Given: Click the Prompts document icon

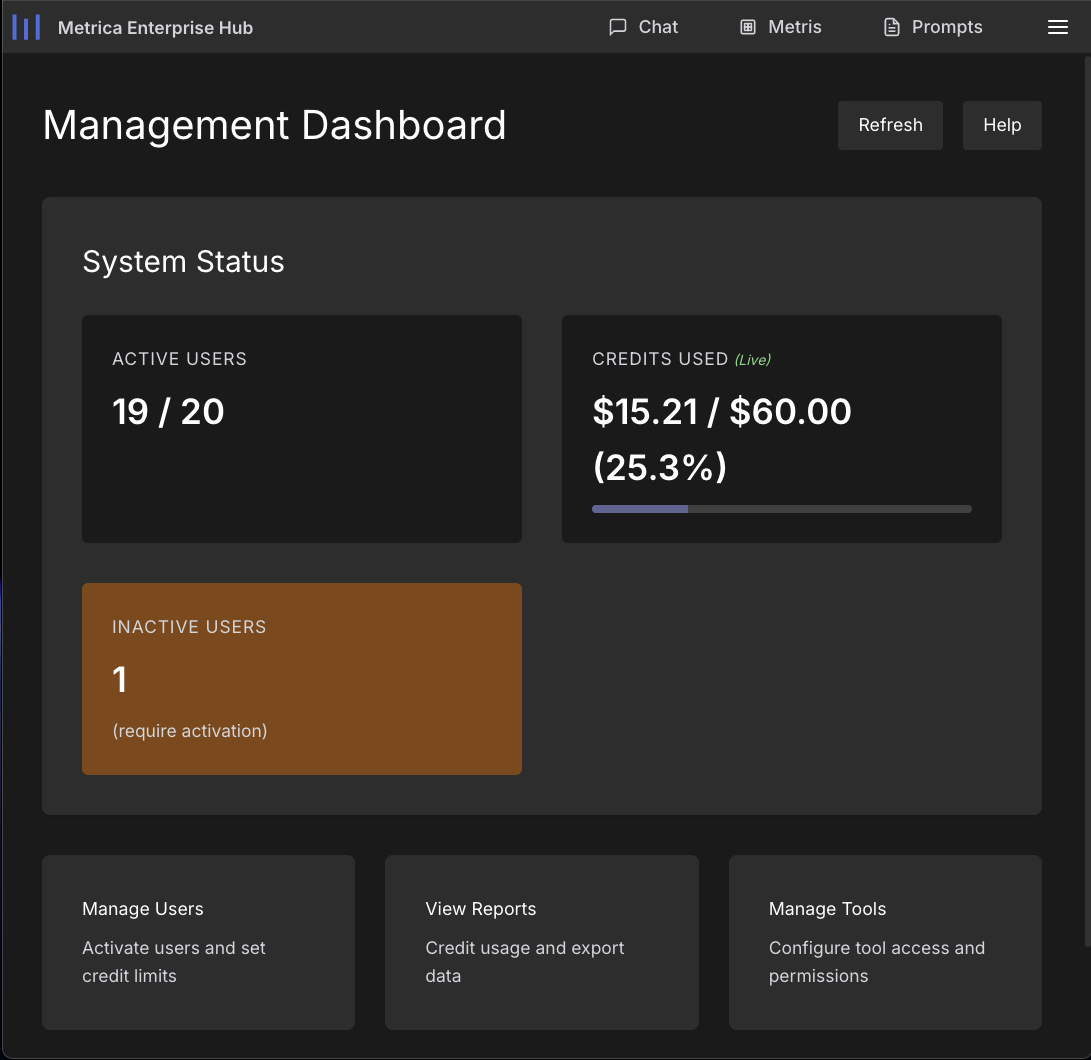Looking at the screenshot, I should (892, 27).
